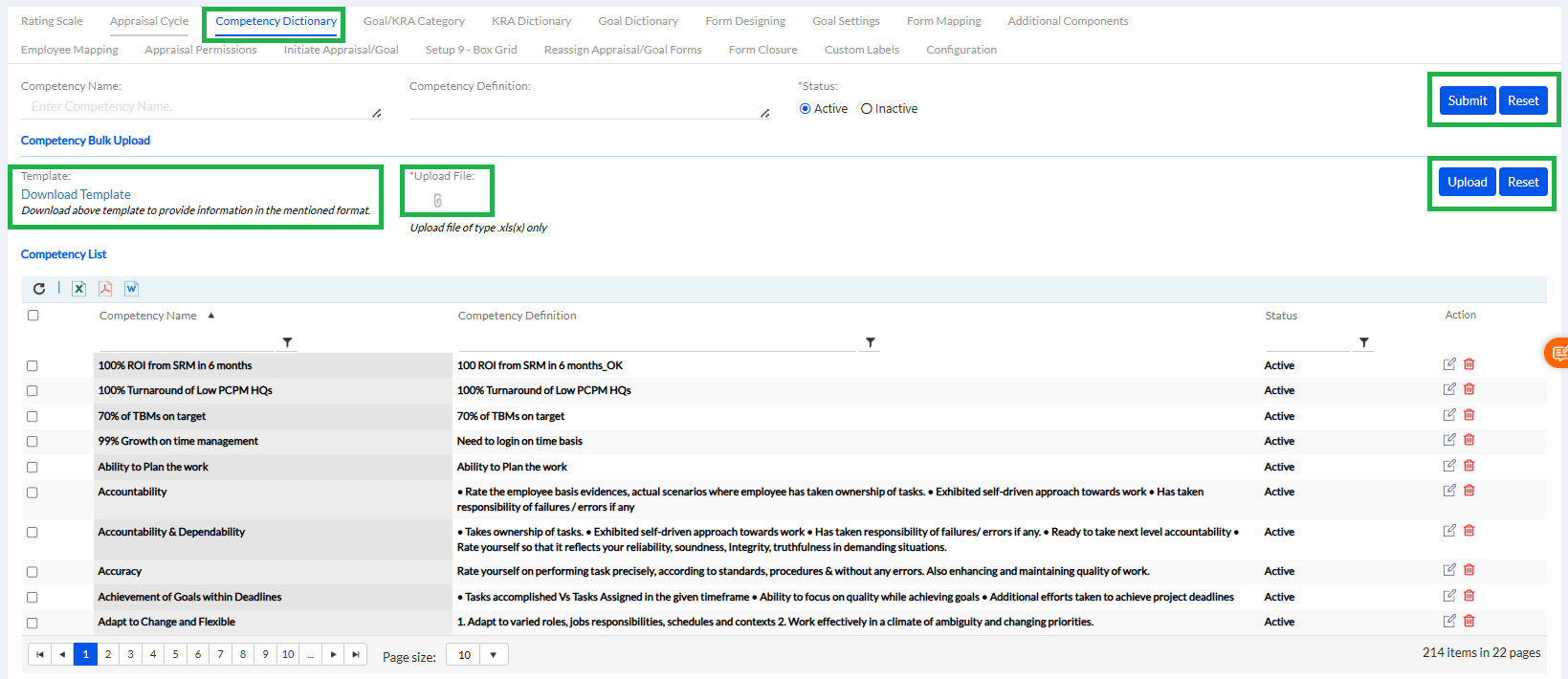The image size is (1568, 679).
Task: Export competency list to Excel
Action: pos(79,289)
